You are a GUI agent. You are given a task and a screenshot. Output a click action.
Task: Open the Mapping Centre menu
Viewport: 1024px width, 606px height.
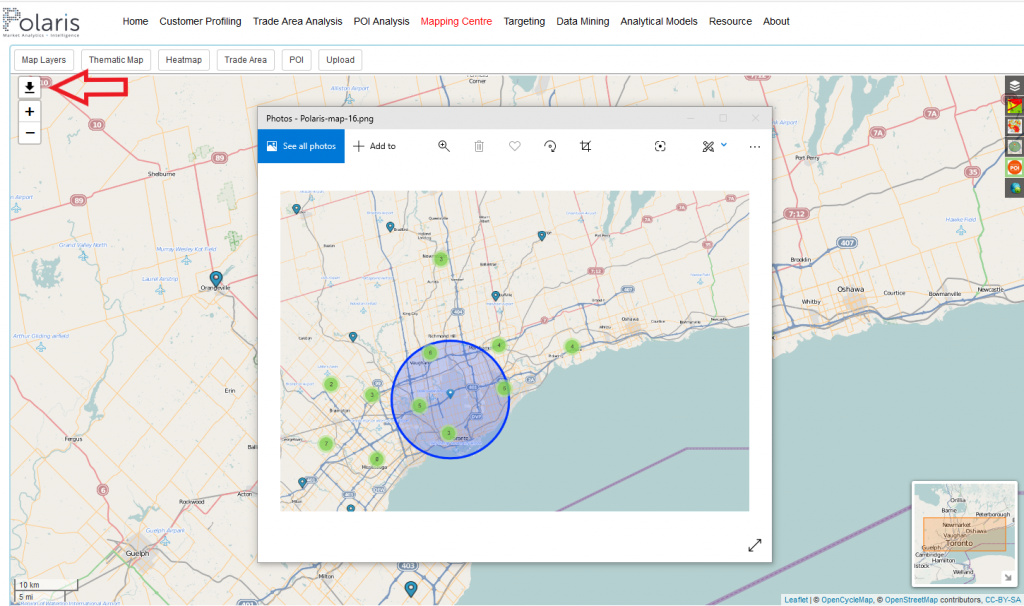coord(456,21)
